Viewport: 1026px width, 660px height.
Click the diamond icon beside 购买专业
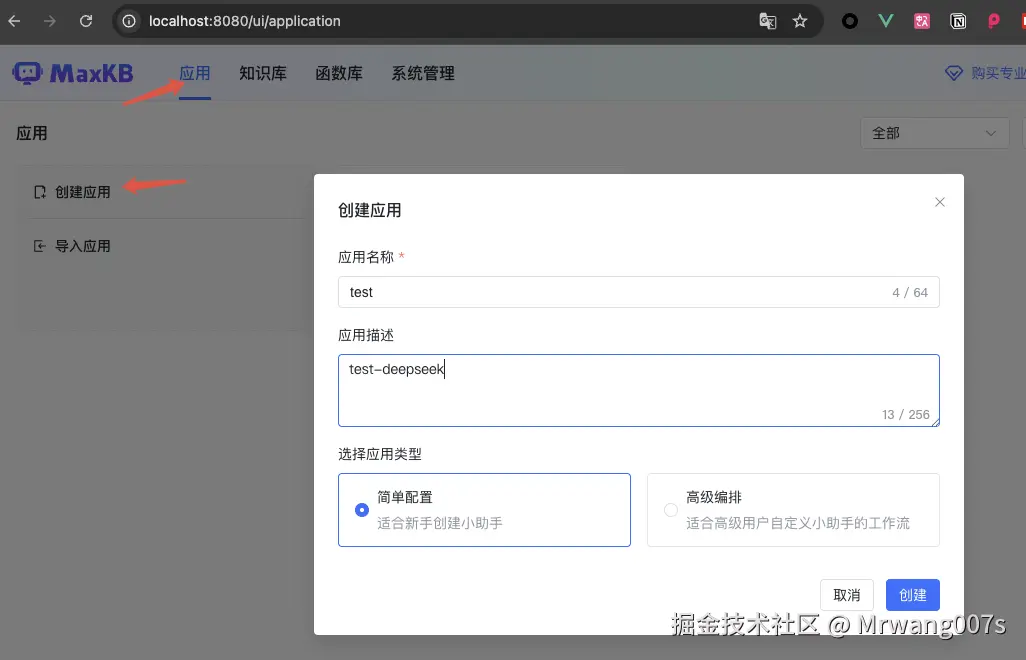click(953, 73)
